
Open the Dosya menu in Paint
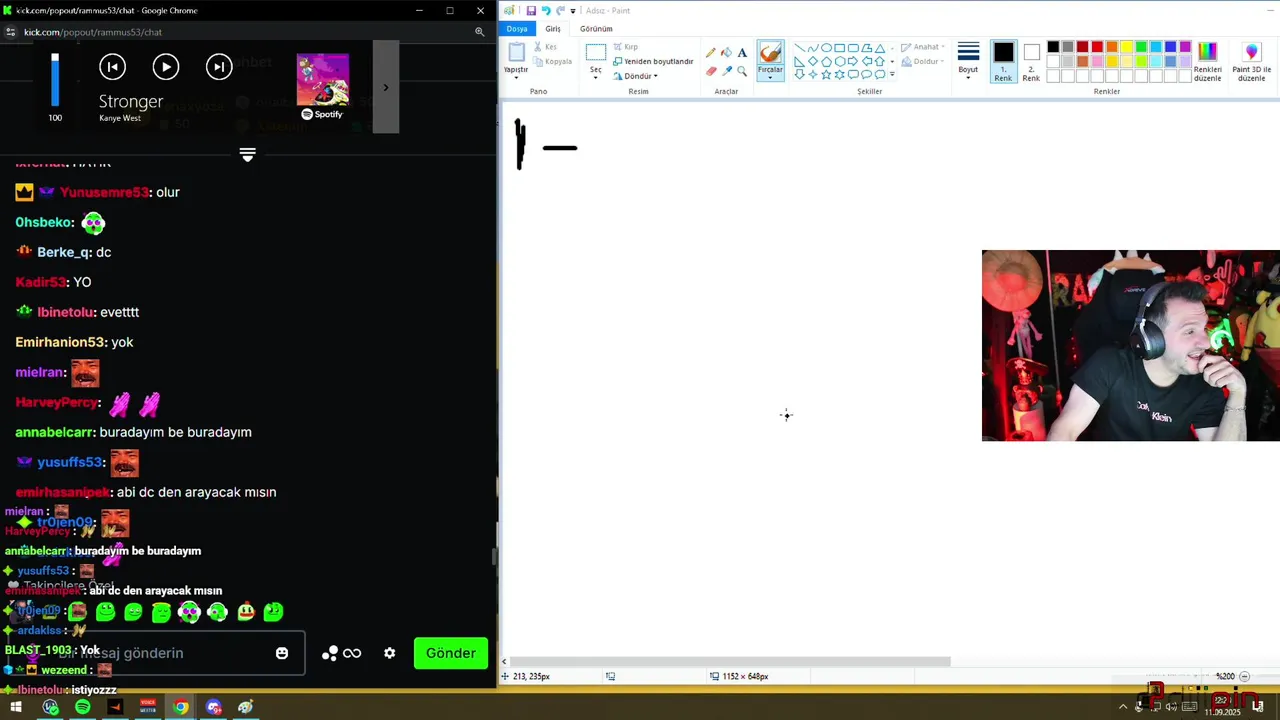coord(516,29)
